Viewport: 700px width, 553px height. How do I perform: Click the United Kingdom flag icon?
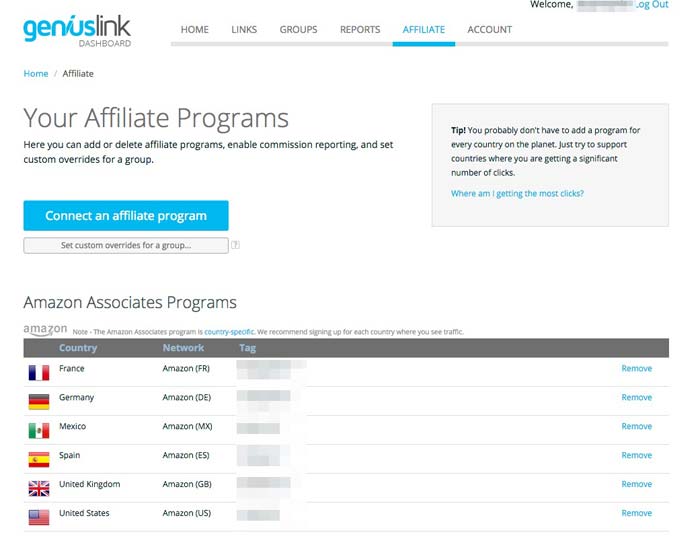point(39,488)
